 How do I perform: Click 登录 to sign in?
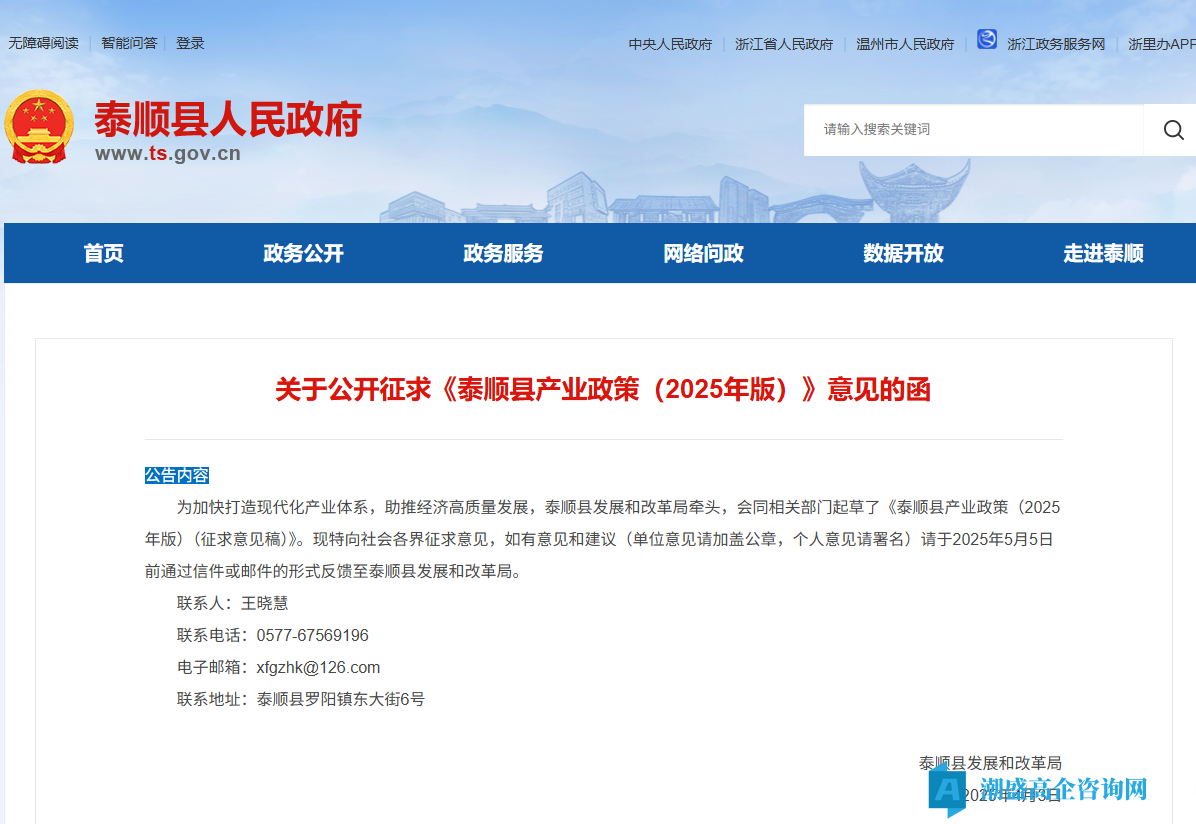coord(190,43)
